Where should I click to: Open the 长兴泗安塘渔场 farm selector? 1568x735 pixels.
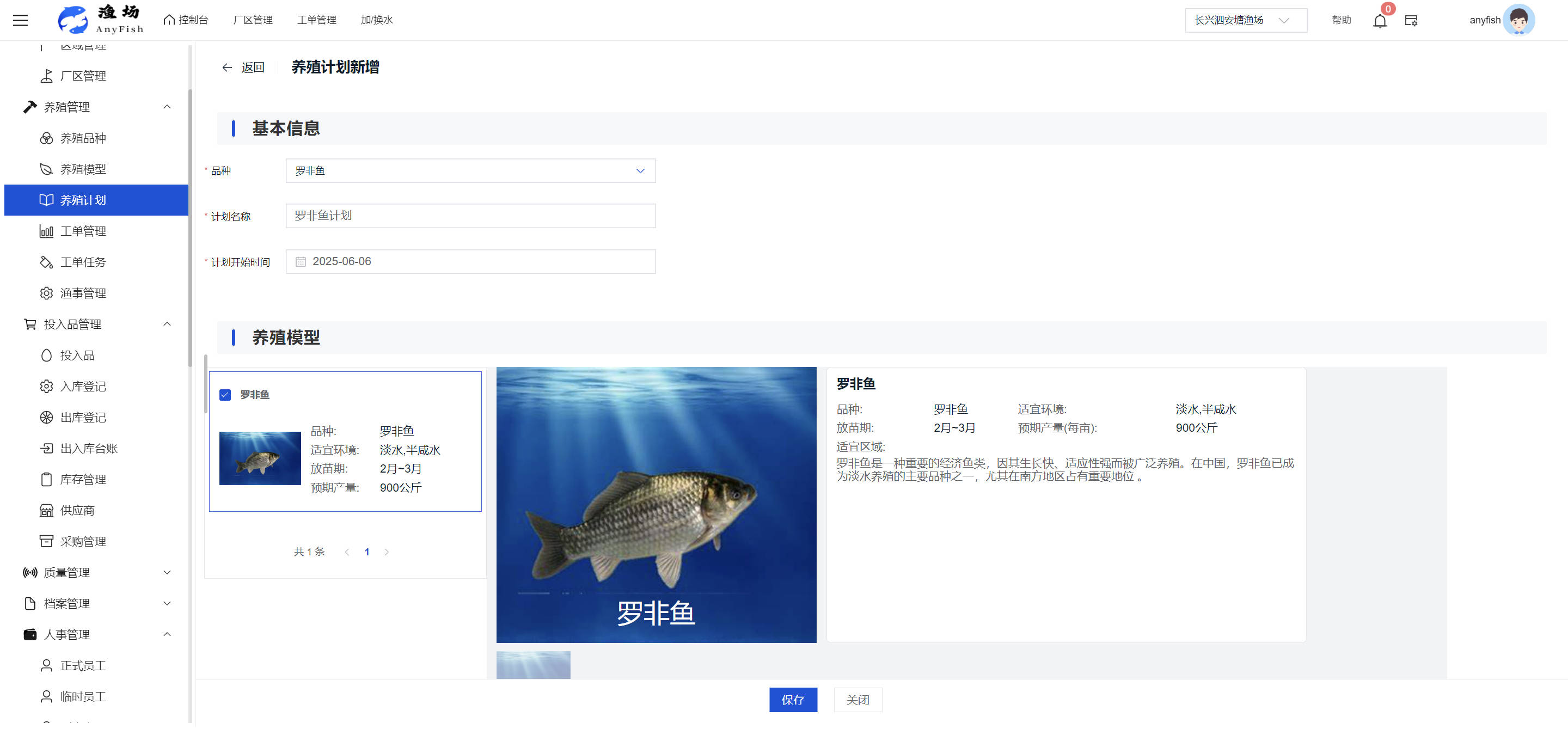pos(1245,21)
